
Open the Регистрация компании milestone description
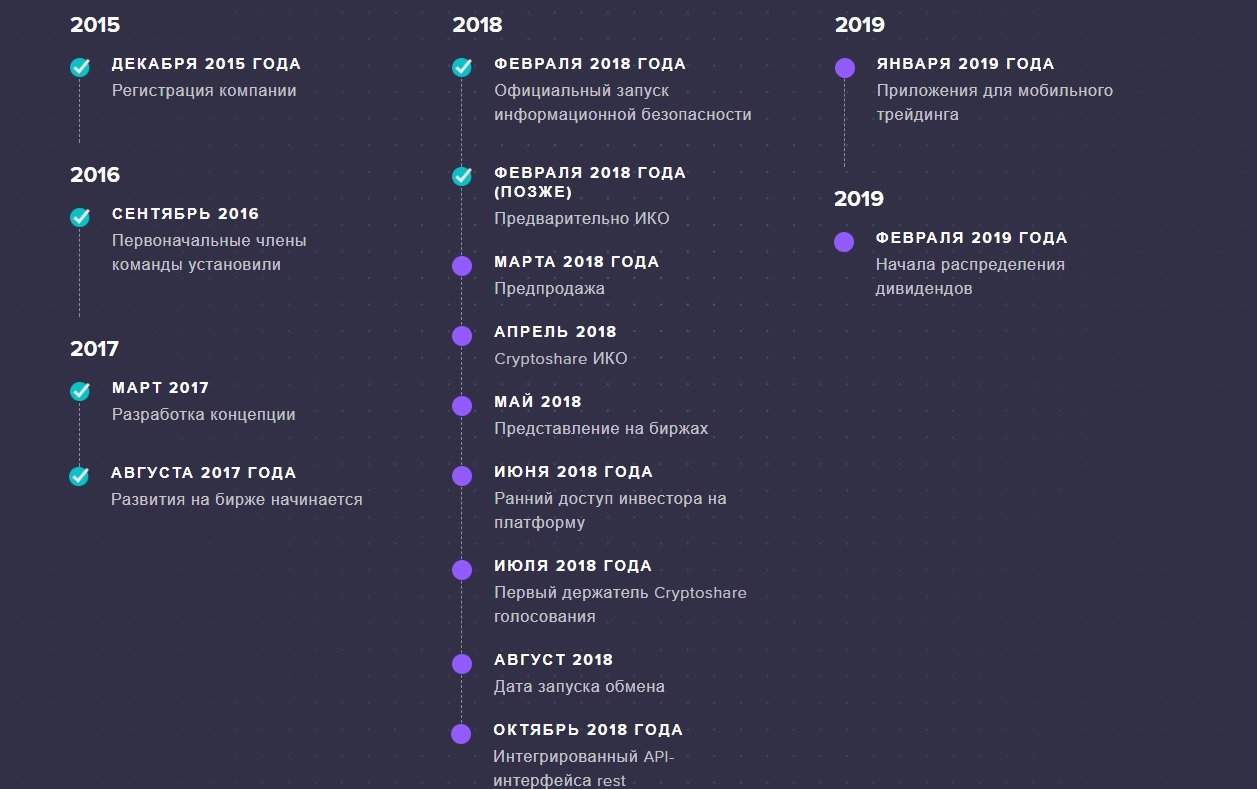[x=204, y=90]
